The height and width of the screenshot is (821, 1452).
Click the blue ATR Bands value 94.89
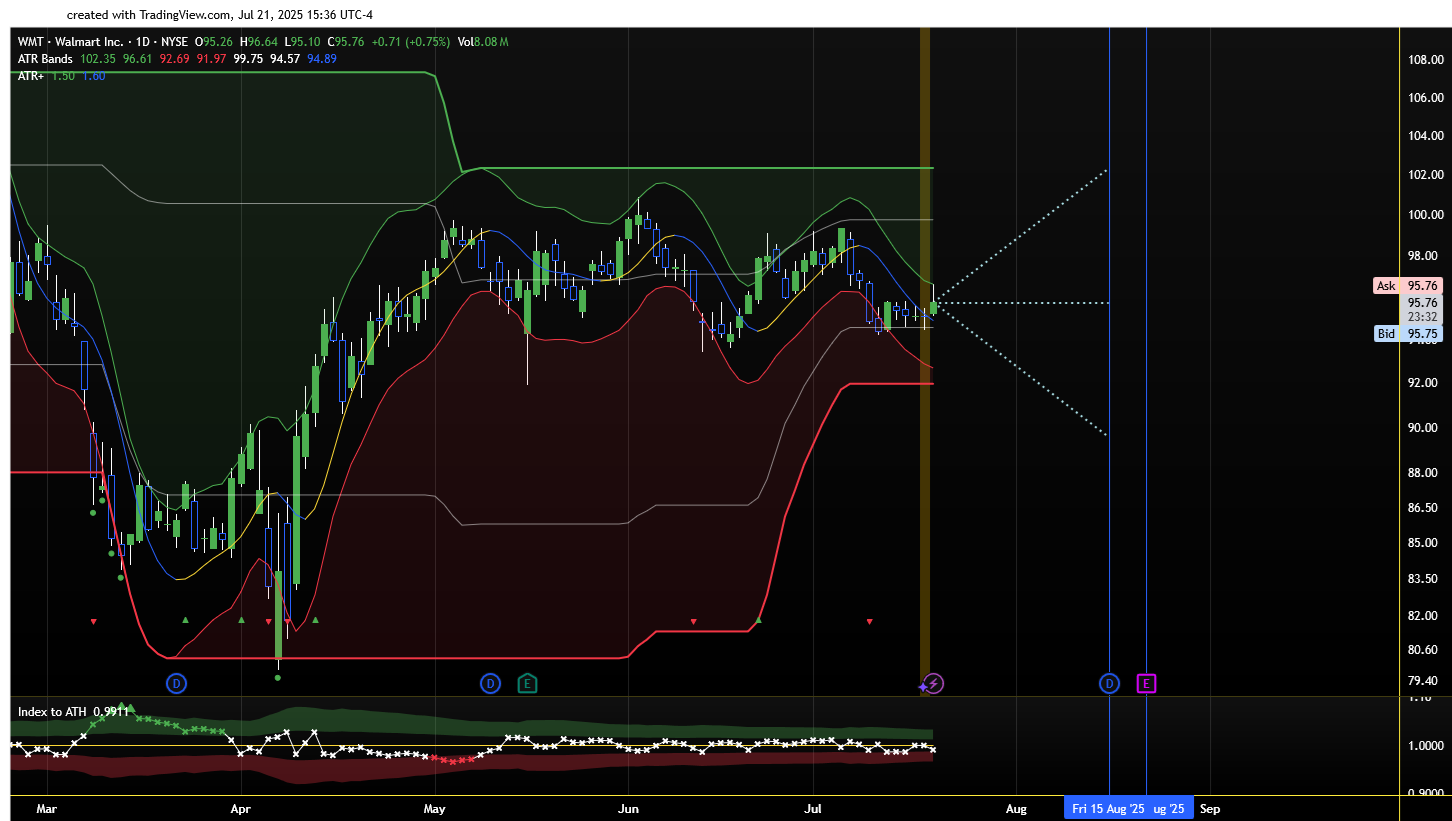[322, 59]
